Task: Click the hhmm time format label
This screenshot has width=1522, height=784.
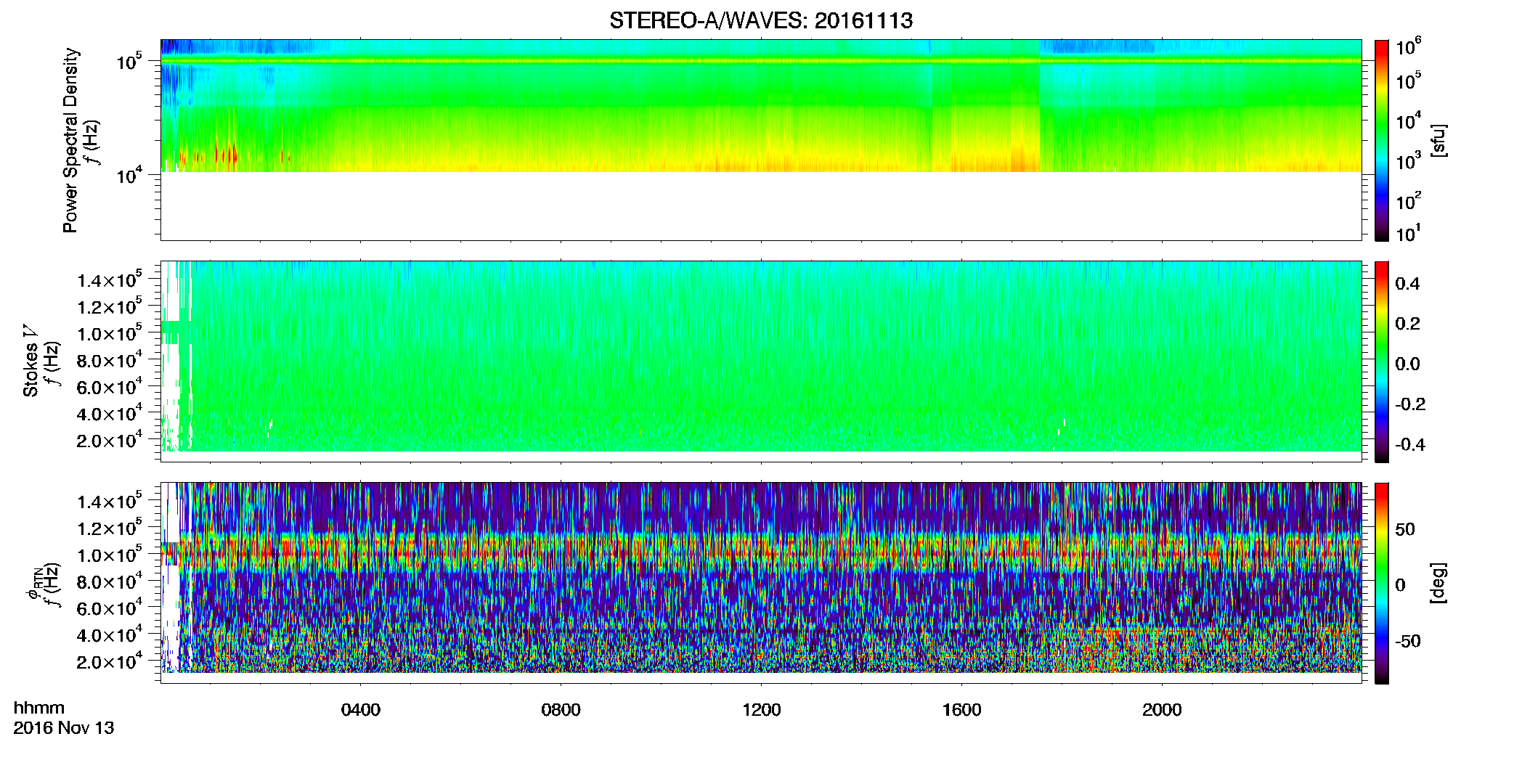Action: (x=39, y=709)
